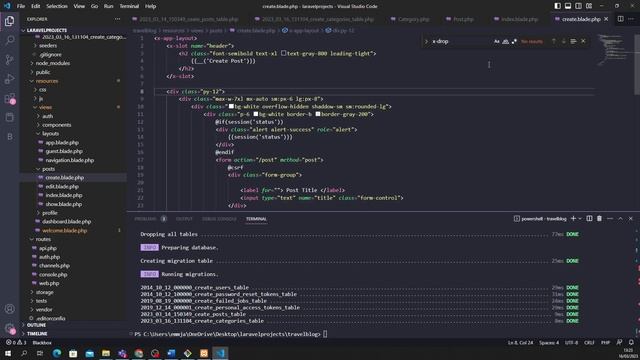
Task: Open Microsoft Edge from taskbar
Action: (57, 353)
